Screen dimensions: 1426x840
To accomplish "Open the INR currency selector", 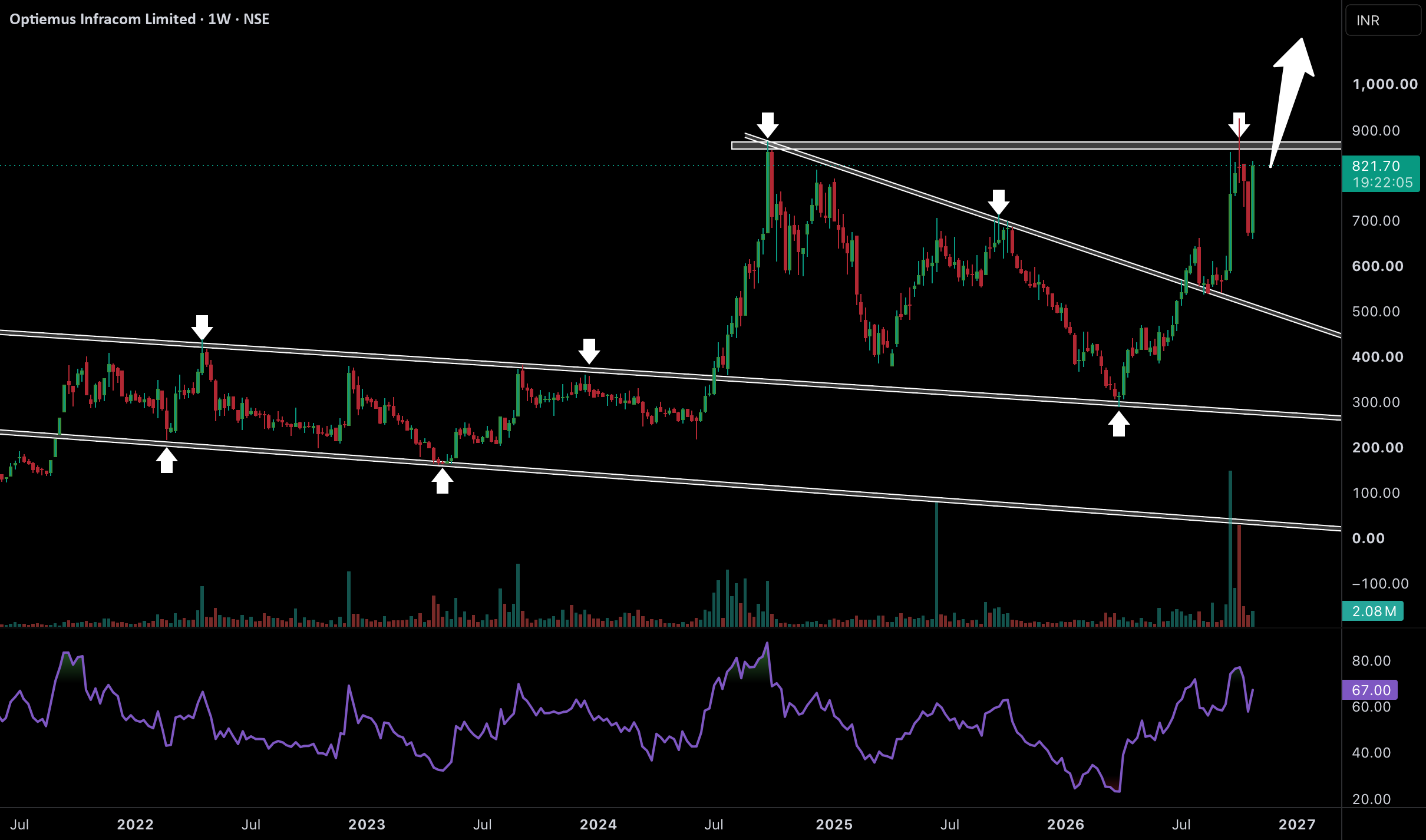I will pyautogui.click(x=1382, y=21).
